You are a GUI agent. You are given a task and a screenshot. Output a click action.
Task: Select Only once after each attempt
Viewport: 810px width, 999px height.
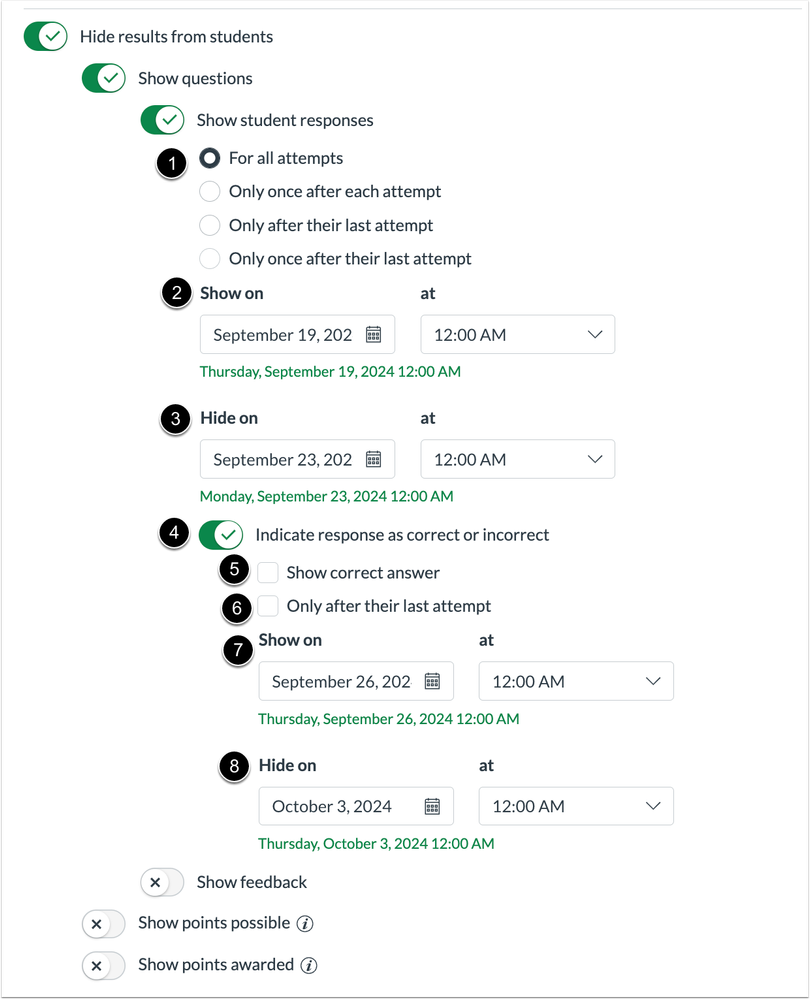(x=210, y=191)
